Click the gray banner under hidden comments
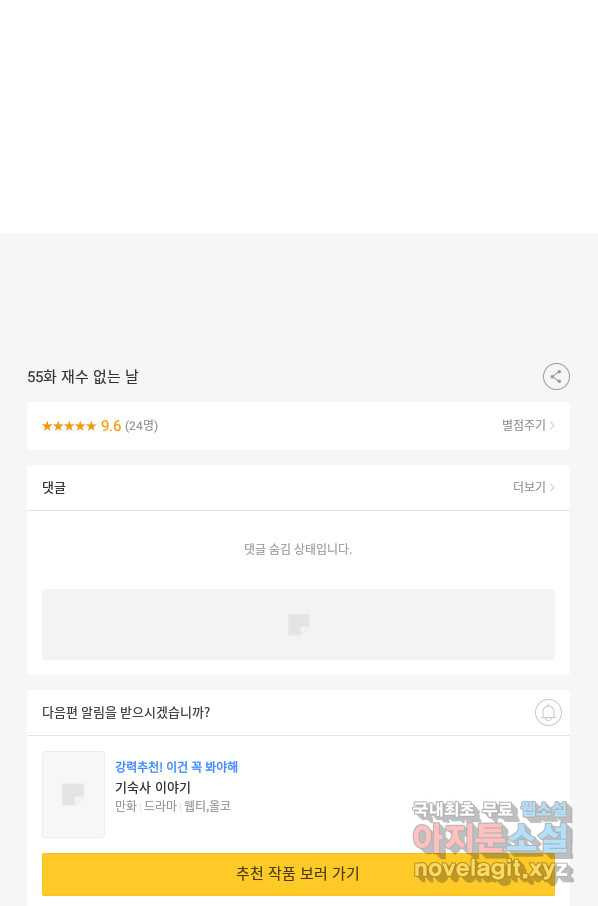The height and width of the screenshot is (906, 598). tap(298, 625)
